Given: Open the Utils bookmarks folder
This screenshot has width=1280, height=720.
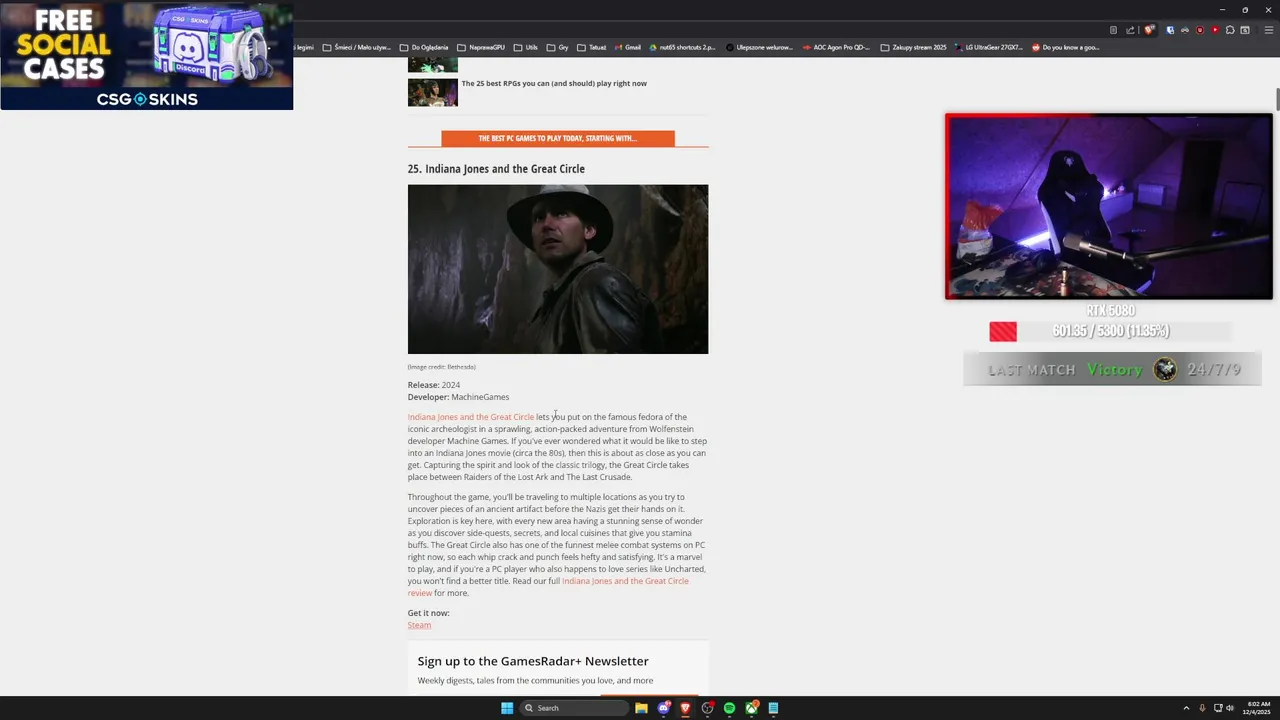Looking at the screenshot, I should pos(525,47).
